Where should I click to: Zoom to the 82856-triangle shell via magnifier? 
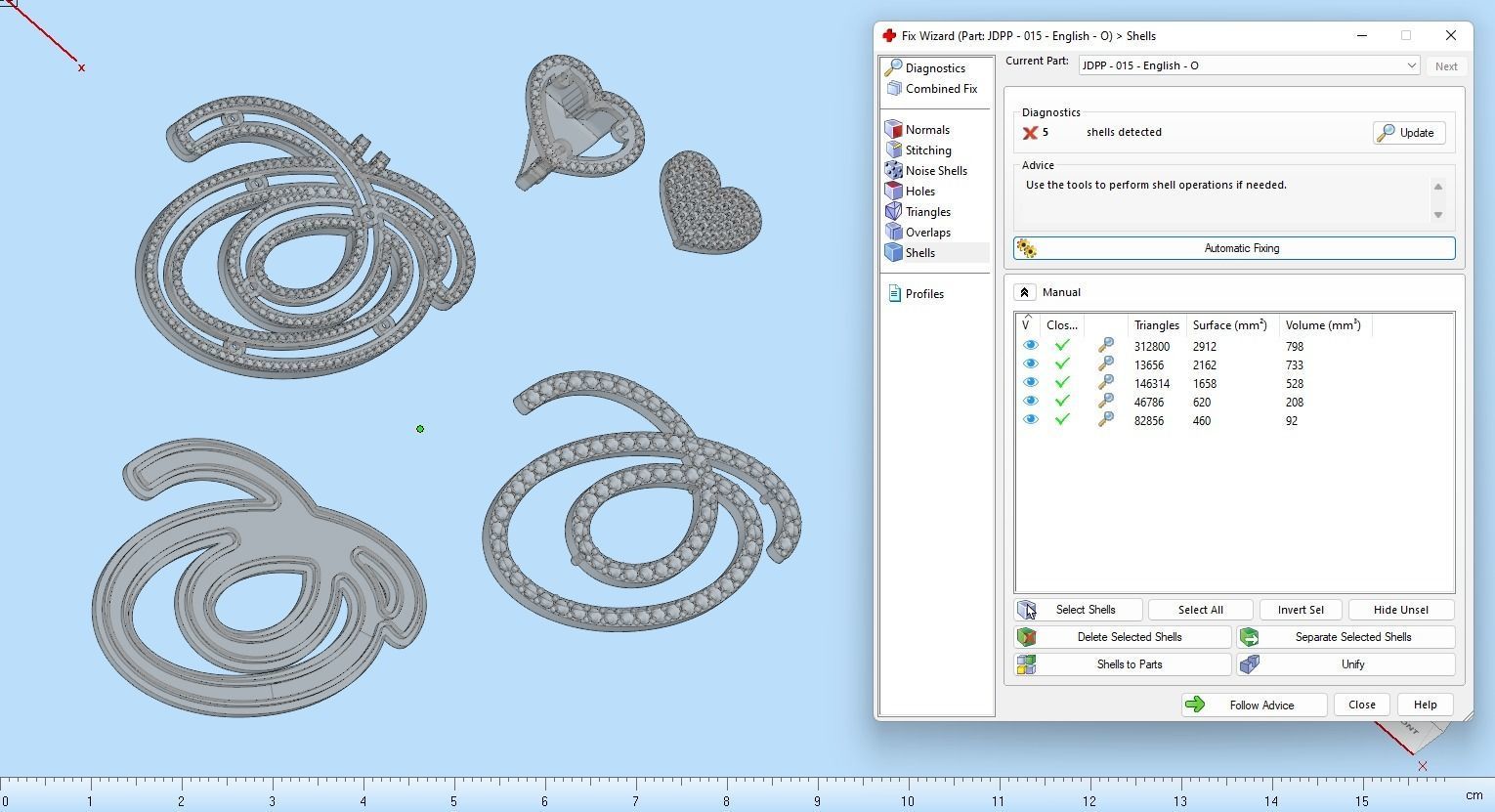1106,420
